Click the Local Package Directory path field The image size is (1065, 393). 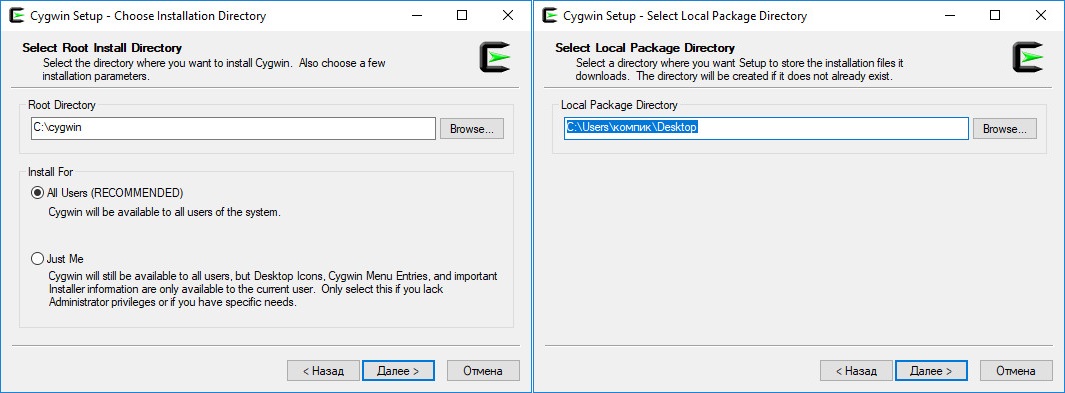pyautogui.click(x=766, y=128)
